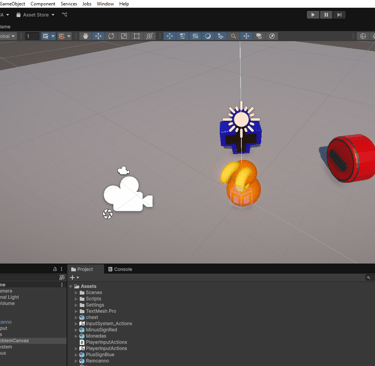Expand the Scenes folder

76,293
